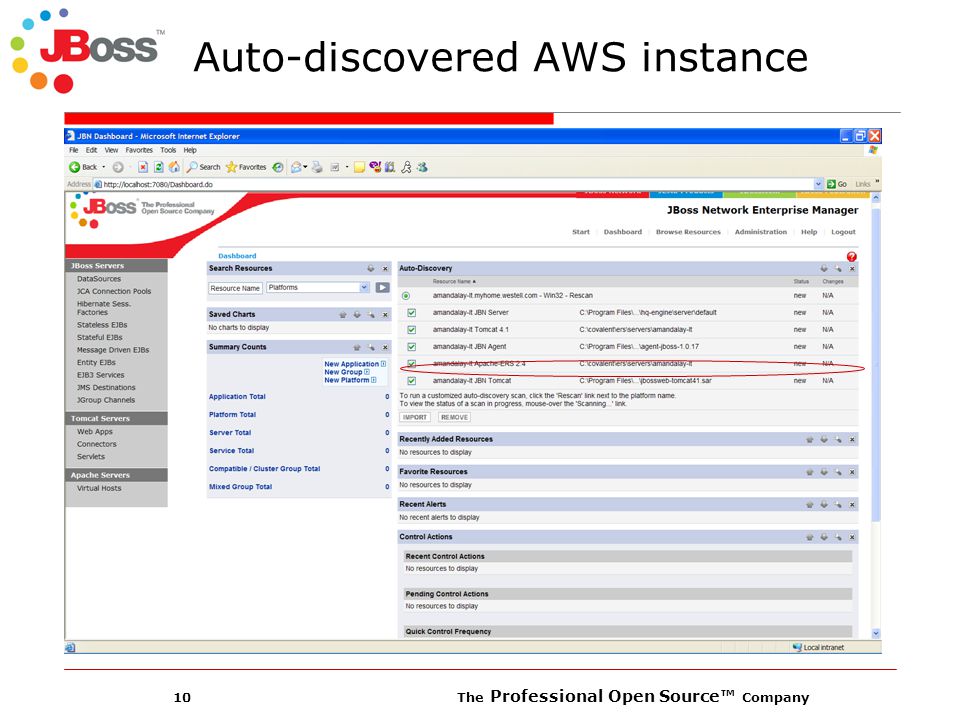Refresh the page with the Refresh icon
The height and width of the screenshot is (720, 960).
pyautogui.click(x=159, y=167)
